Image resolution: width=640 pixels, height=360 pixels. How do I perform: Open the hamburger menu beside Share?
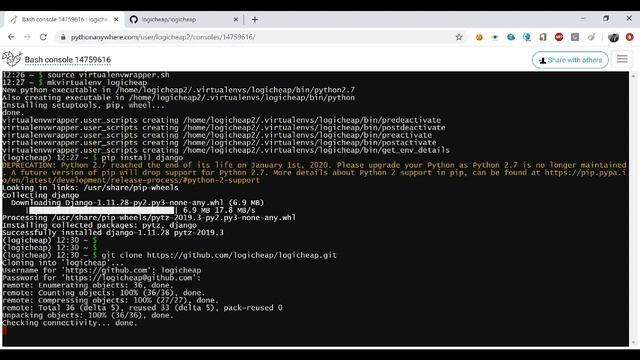pyautogui.click(x=622, y=59)
